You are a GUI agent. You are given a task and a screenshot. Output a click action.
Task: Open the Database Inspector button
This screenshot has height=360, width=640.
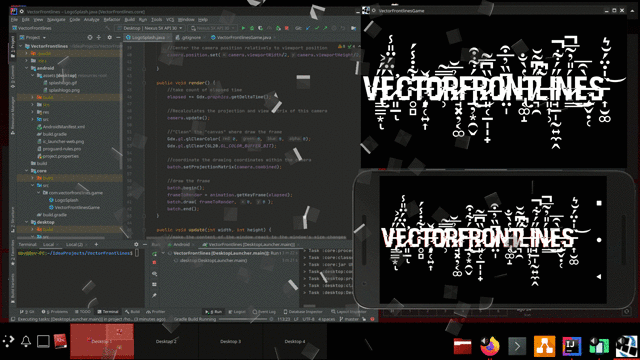pyautogui.click(x=303, y=312)
